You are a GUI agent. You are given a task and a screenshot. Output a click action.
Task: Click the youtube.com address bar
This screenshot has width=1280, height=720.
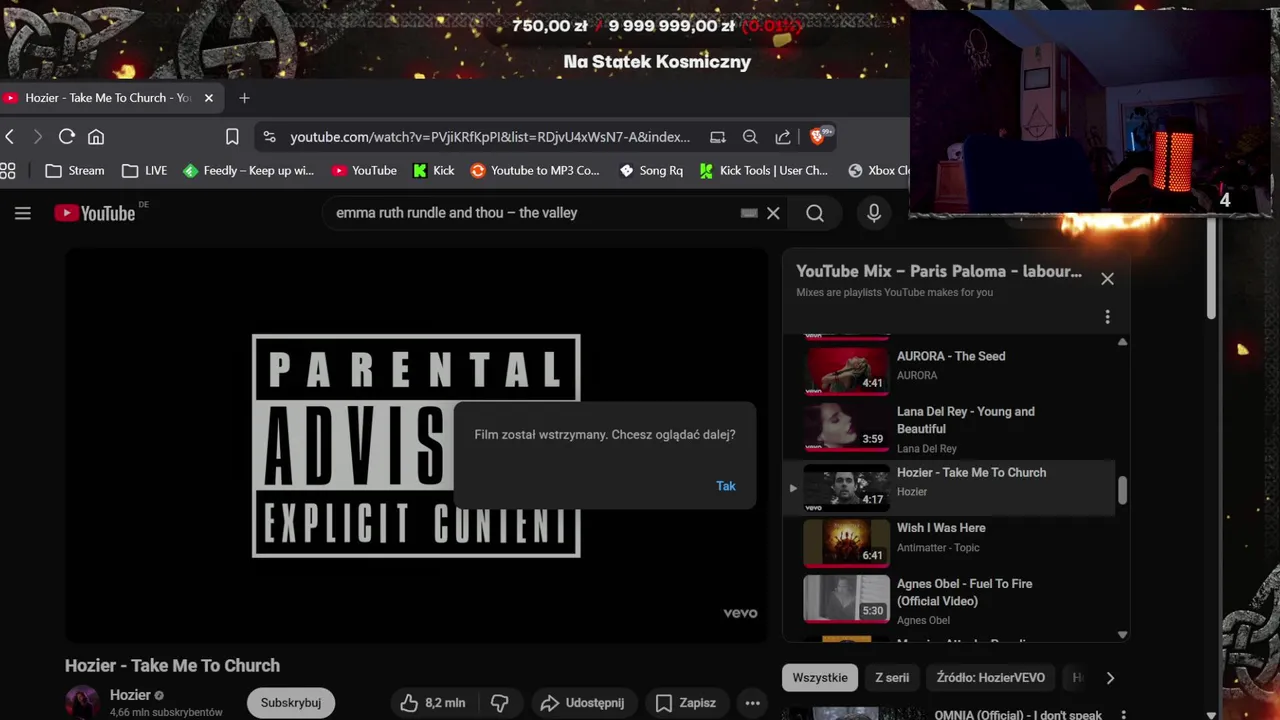click(x=490, y=137)
